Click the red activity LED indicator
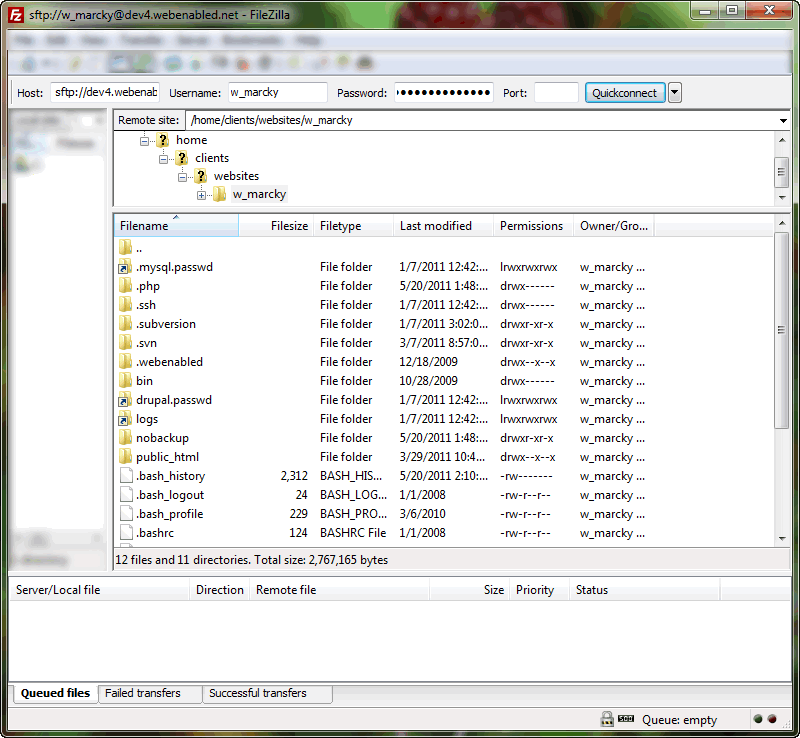800x738 pixels. pos(772,719)
